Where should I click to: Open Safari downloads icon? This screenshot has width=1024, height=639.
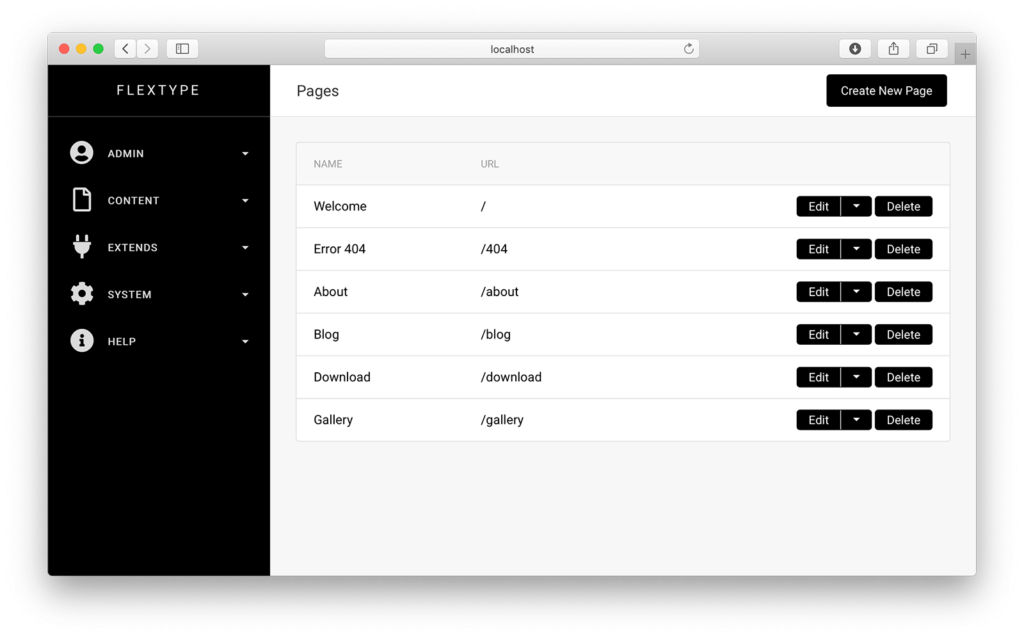(x=855, y=48)
